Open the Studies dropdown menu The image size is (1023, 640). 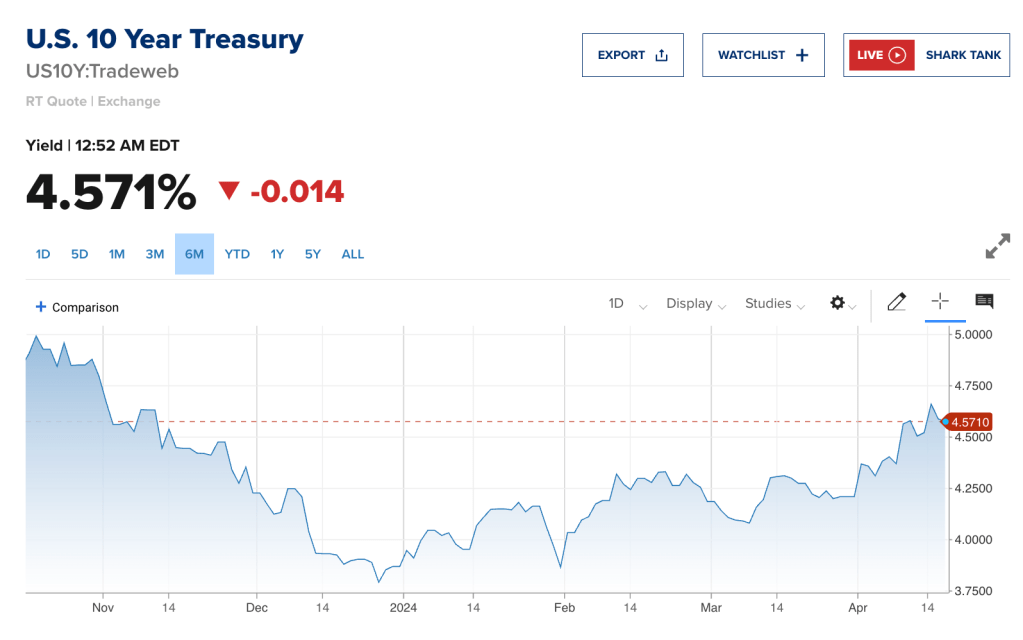(774, 304)
